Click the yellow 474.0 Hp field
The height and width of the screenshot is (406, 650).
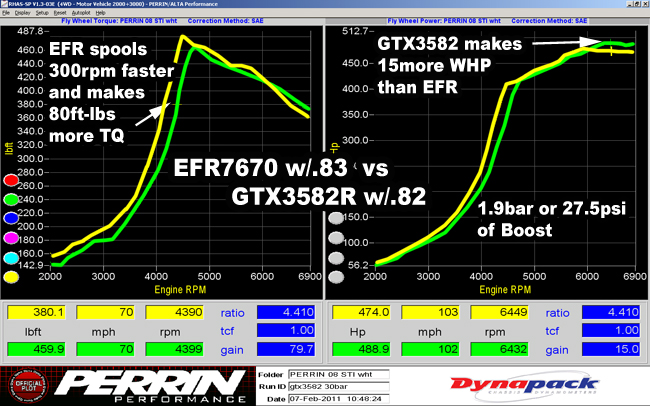(361, 312)
